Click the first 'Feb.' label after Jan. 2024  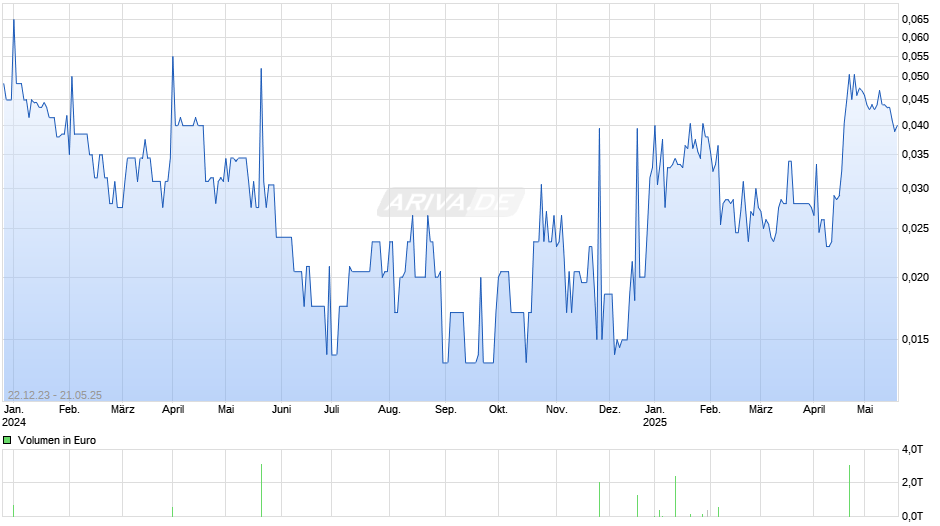click(69, 410)
